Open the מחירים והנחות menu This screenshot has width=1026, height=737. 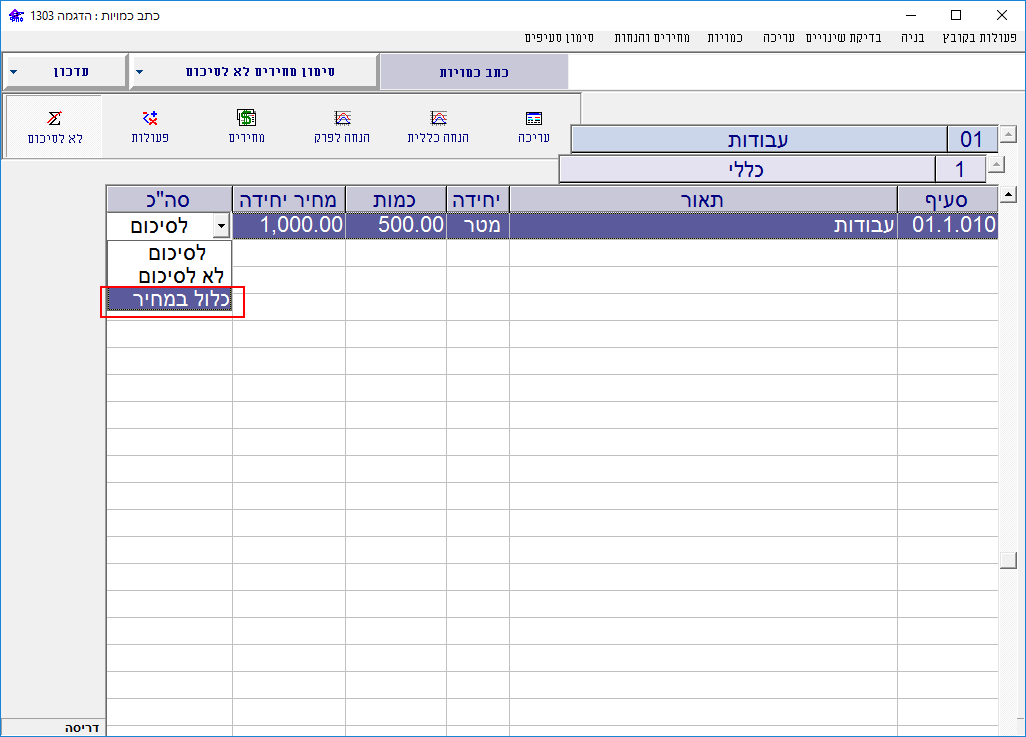tap(654, 37)
